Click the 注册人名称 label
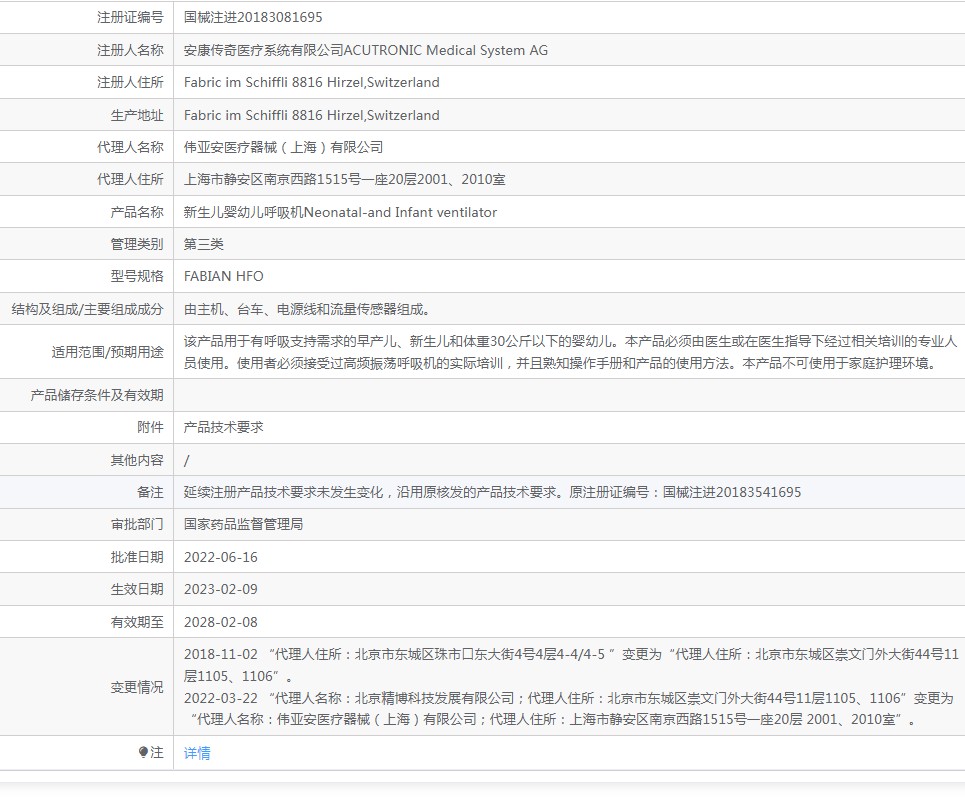965x804 pixels. (130, 50)
